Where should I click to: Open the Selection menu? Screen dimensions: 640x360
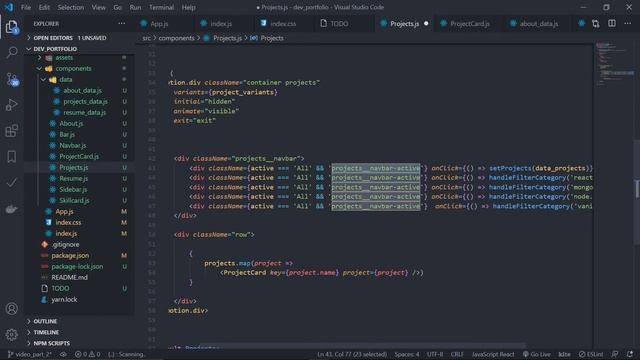tap(71, 7)
